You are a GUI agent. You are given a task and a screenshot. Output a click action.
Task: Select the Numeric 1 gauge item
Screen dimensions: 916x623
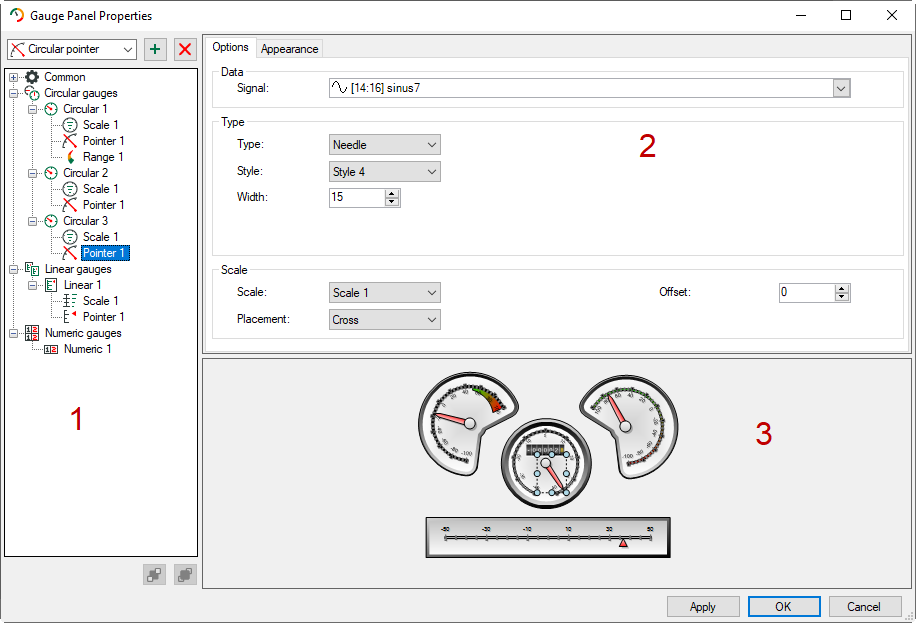point(87,349)
